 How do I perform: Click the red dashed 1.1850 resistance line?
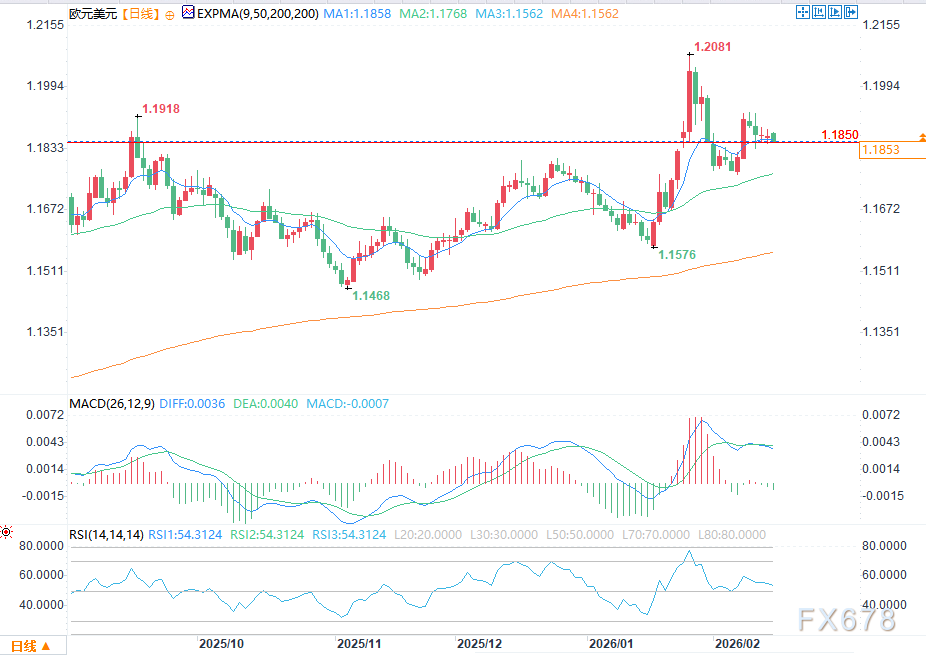(x=400, y=142)
